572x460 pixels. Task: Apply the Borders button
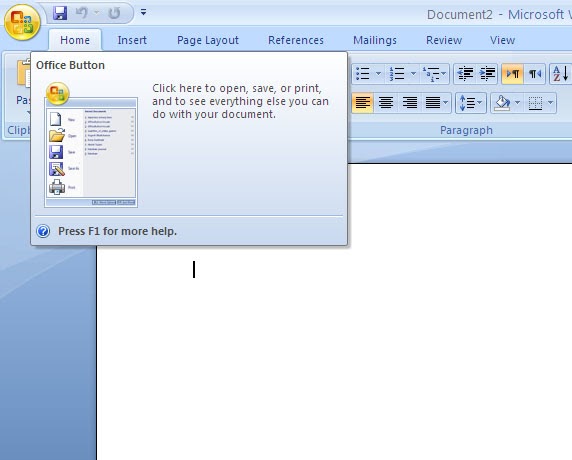[535, 103]
